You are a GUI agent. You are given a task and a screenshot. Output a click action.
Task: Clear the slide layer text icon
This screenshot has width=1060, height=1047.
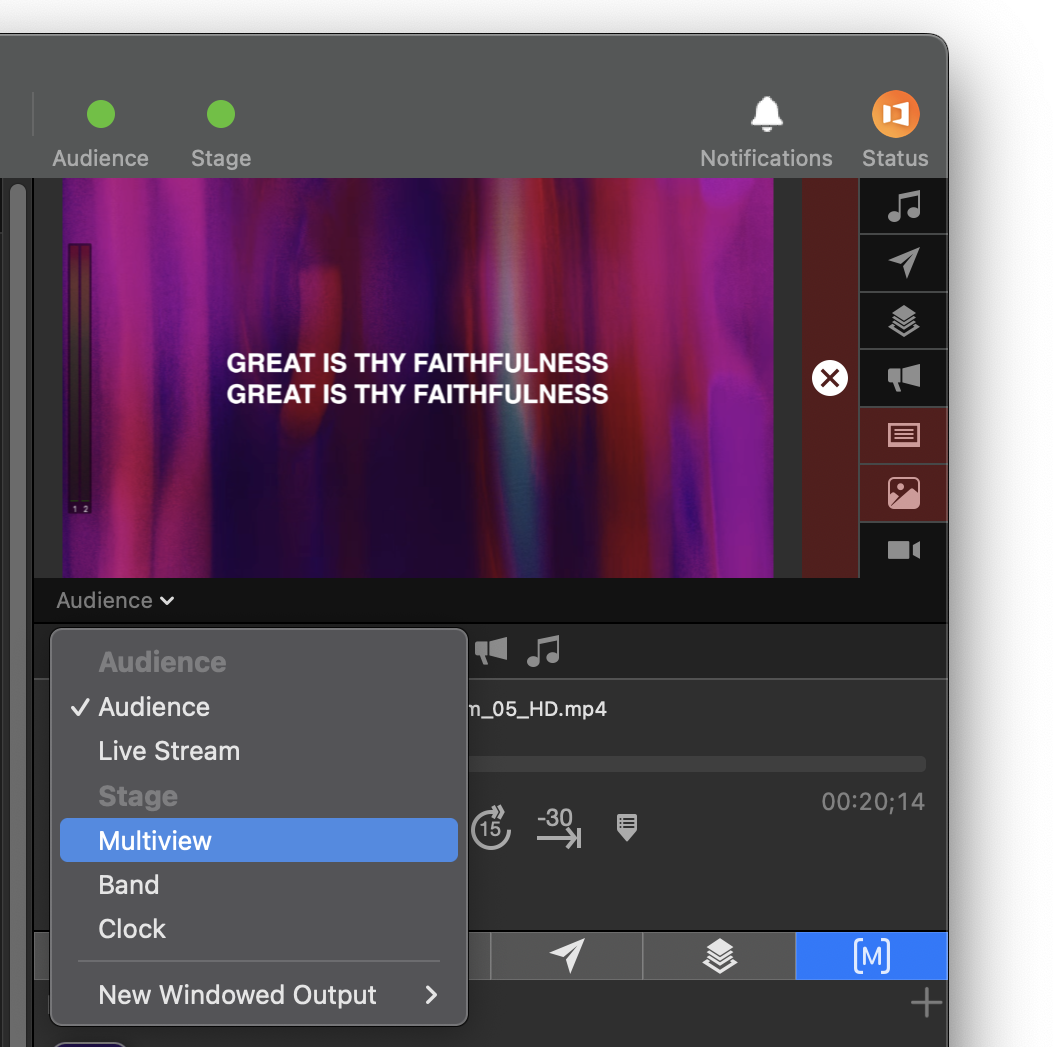point(903,435)
